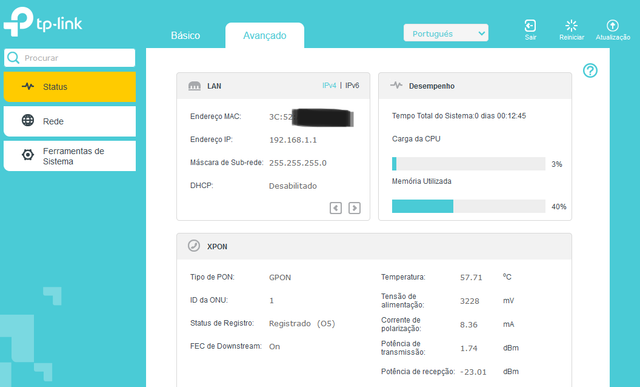Click the transmit power value 1.74
Viewport: 640px width, 387px height.
[469, 348]
